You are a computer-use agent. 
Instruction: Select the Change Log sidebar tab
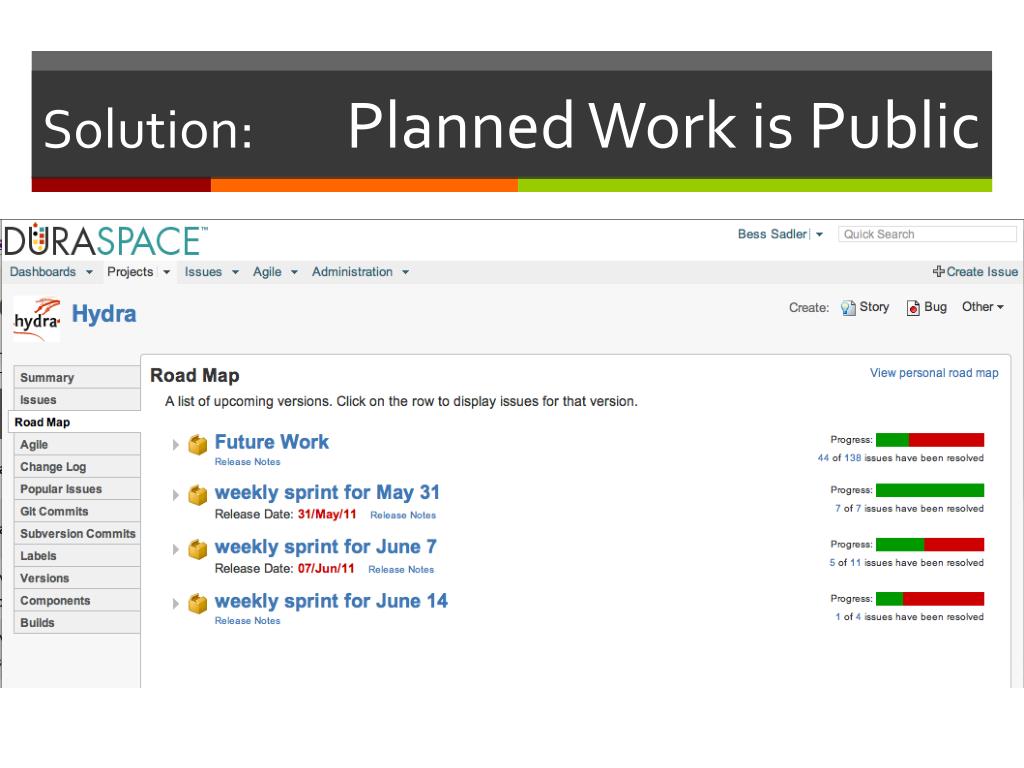pyautogui.click(x=77, y=466)
